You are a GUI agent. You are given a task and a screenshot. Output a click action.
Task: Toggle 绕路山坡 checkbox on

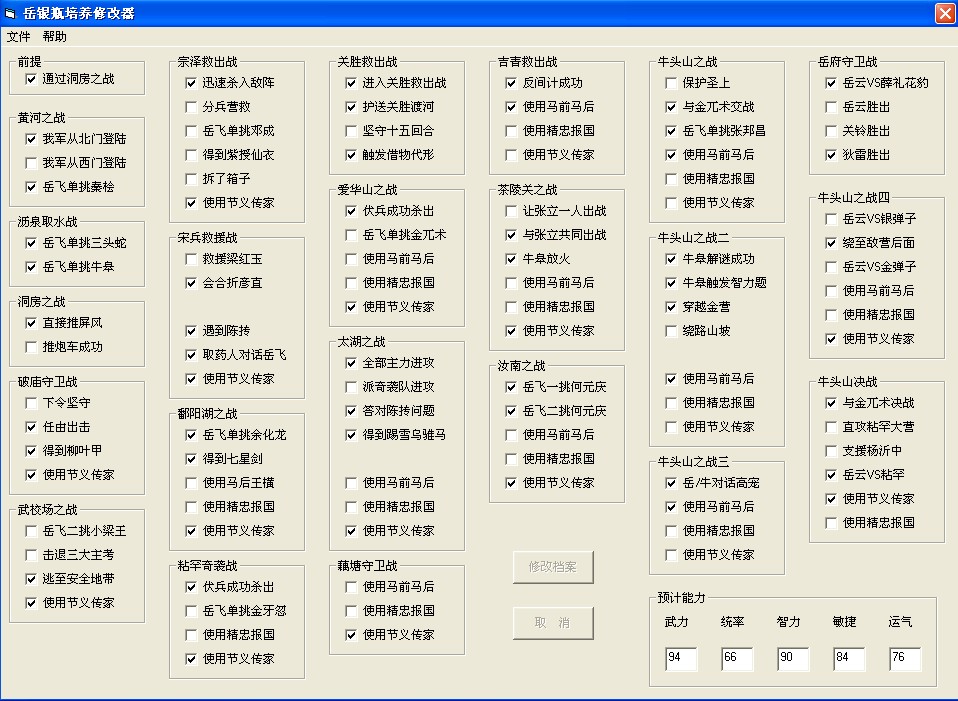[x=671, y=331]
